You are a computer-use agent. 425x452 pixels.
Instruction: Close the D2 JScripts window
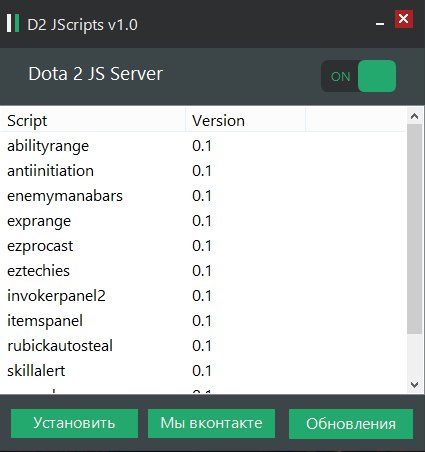click(x=404, y=19)
